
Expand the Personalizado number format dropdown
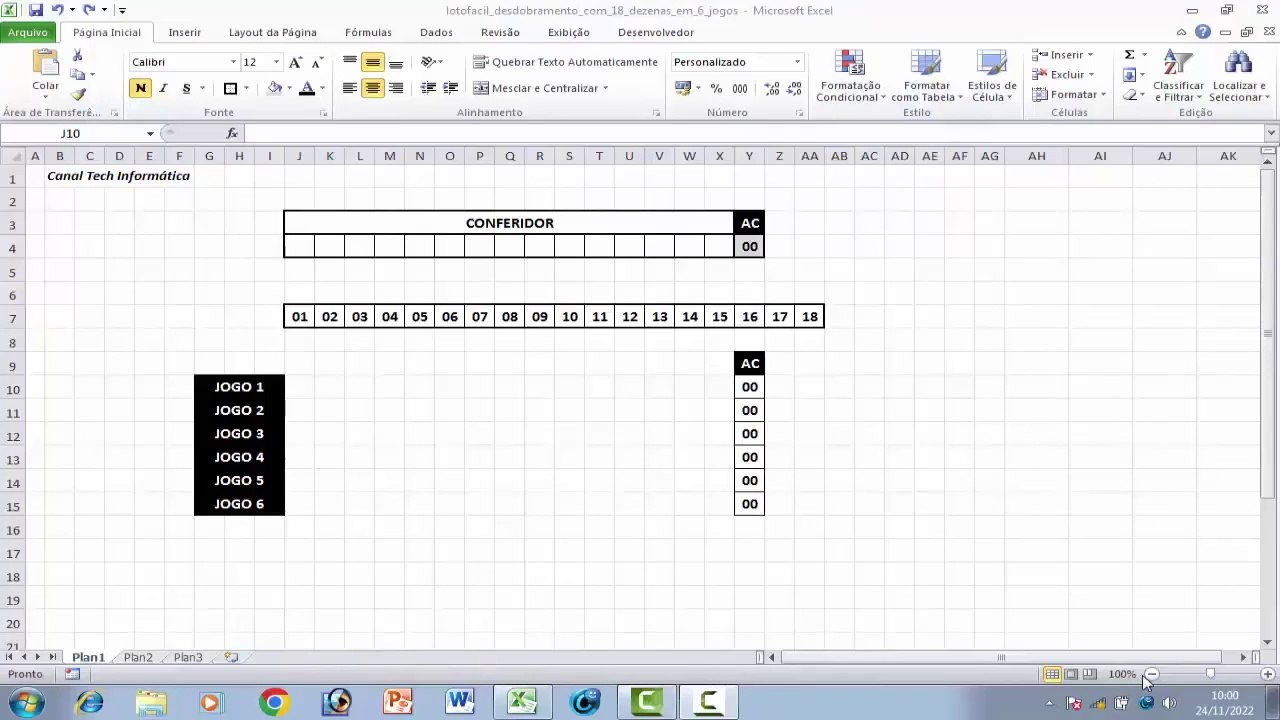click(x=797, y=62)
